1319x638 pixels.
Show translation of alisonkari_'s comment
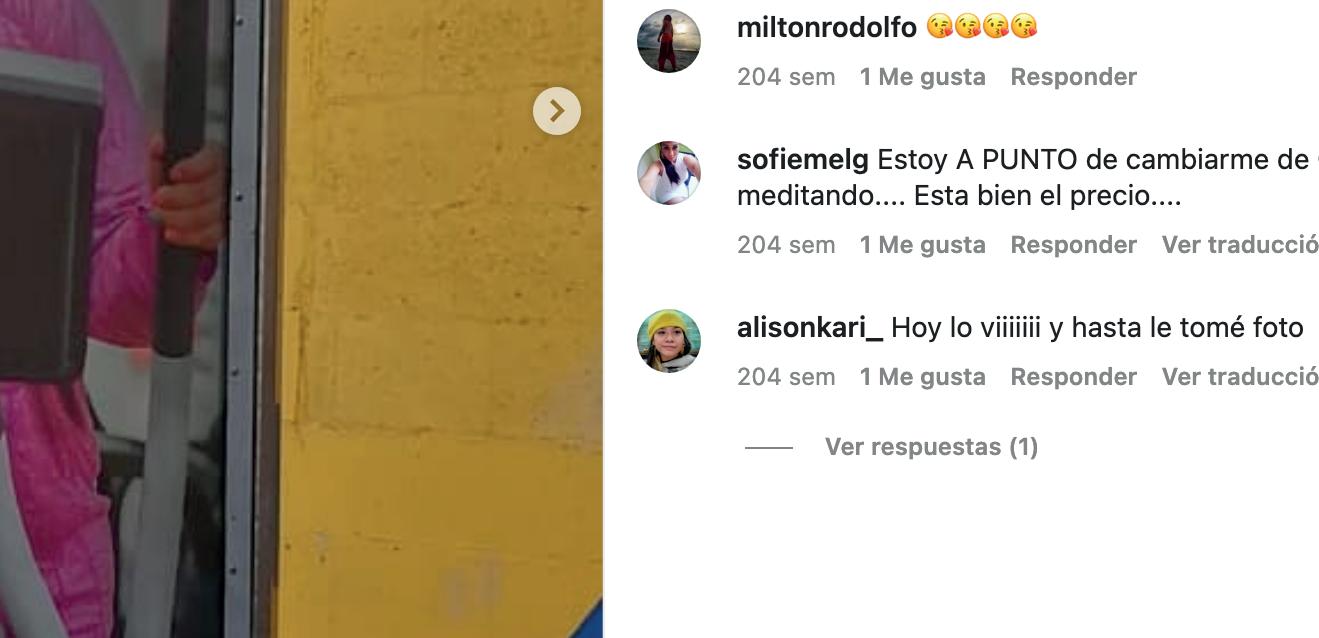pyautogui.click(x=1240, y=377)
